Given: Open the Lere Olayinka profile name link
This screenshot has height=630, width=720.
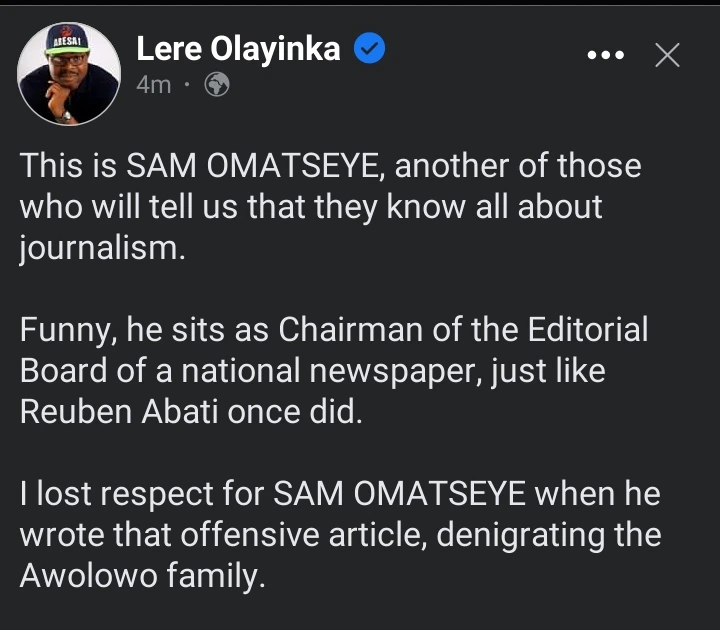Looking at the screenshot, I should [x=238, y=48].
